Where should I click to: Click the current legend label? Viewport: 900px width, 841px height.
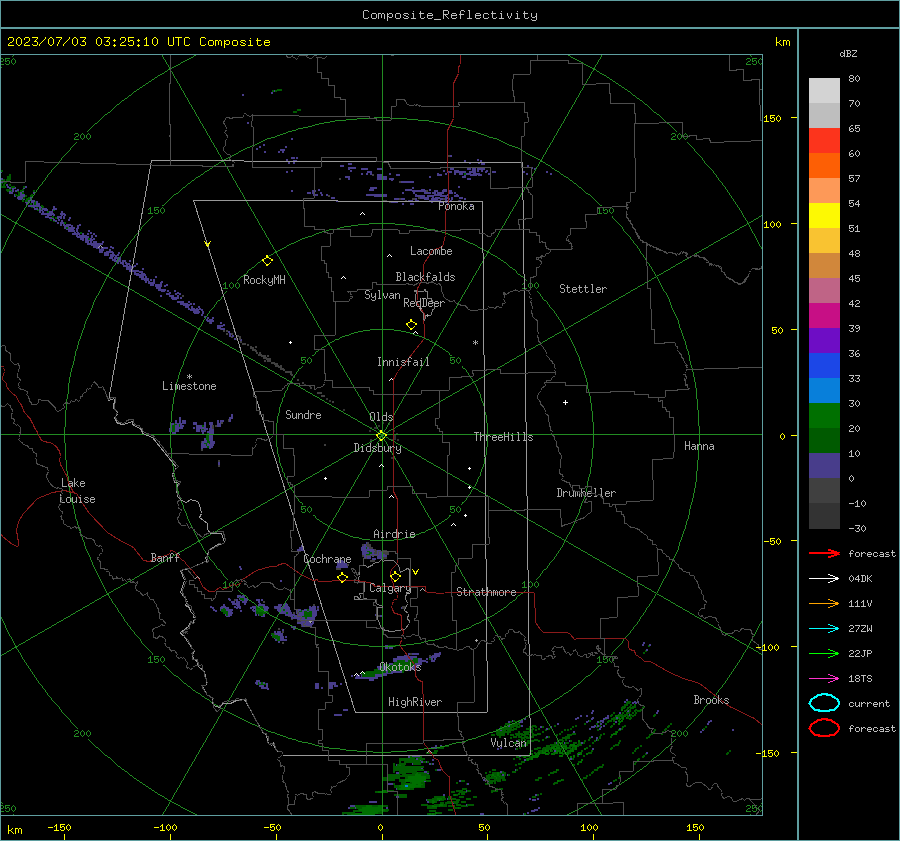click(869, 703)
